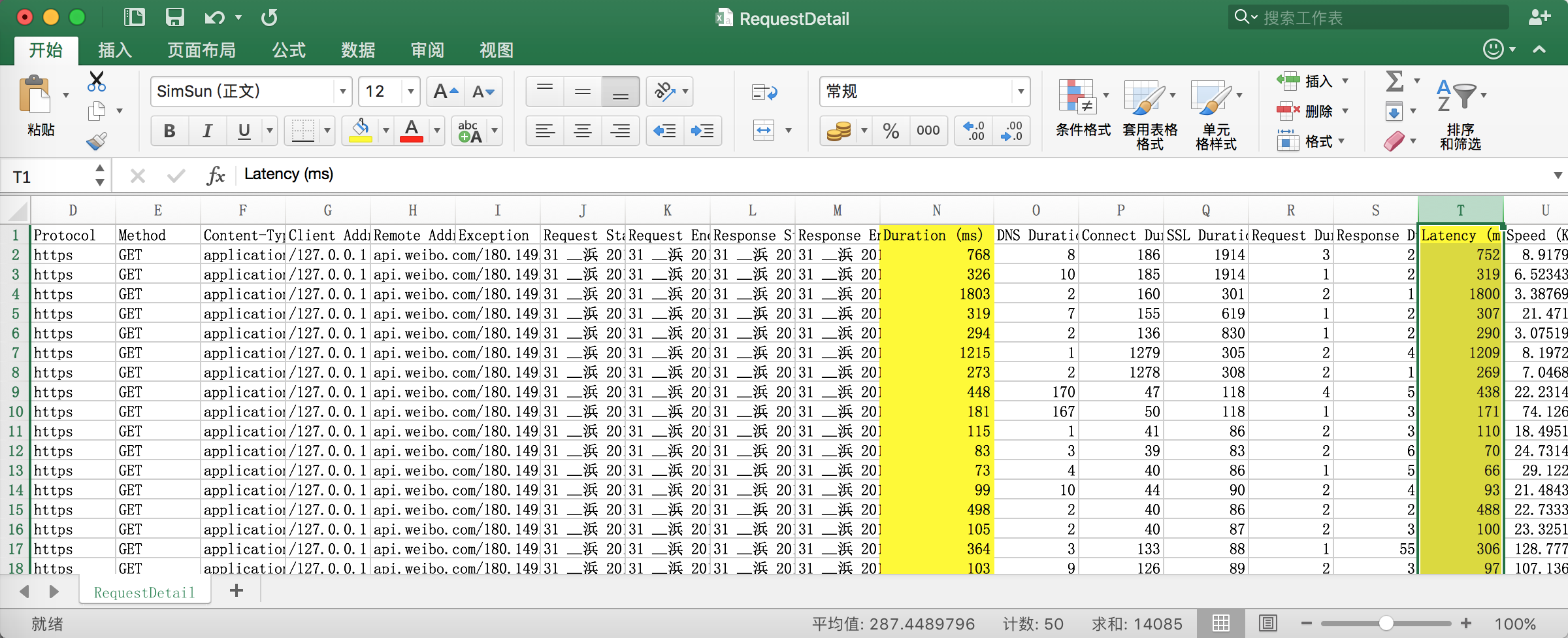This screenshot has height=638, width=1568.
Task: Click the fill color bucket icon
Action: (361, 131)
